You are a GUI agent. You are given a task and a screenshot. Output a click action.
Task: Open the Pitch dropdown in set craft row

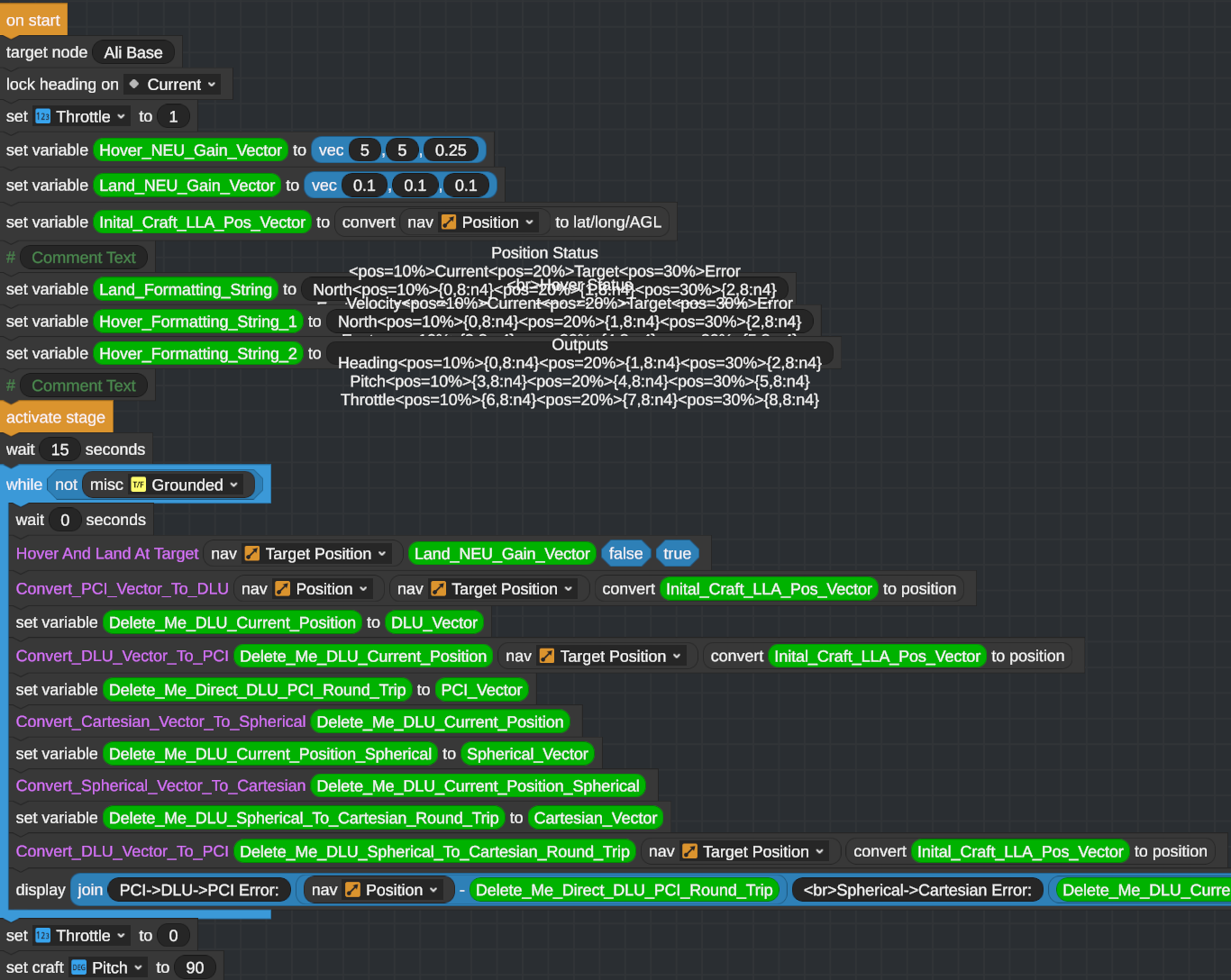coord(108,967)
